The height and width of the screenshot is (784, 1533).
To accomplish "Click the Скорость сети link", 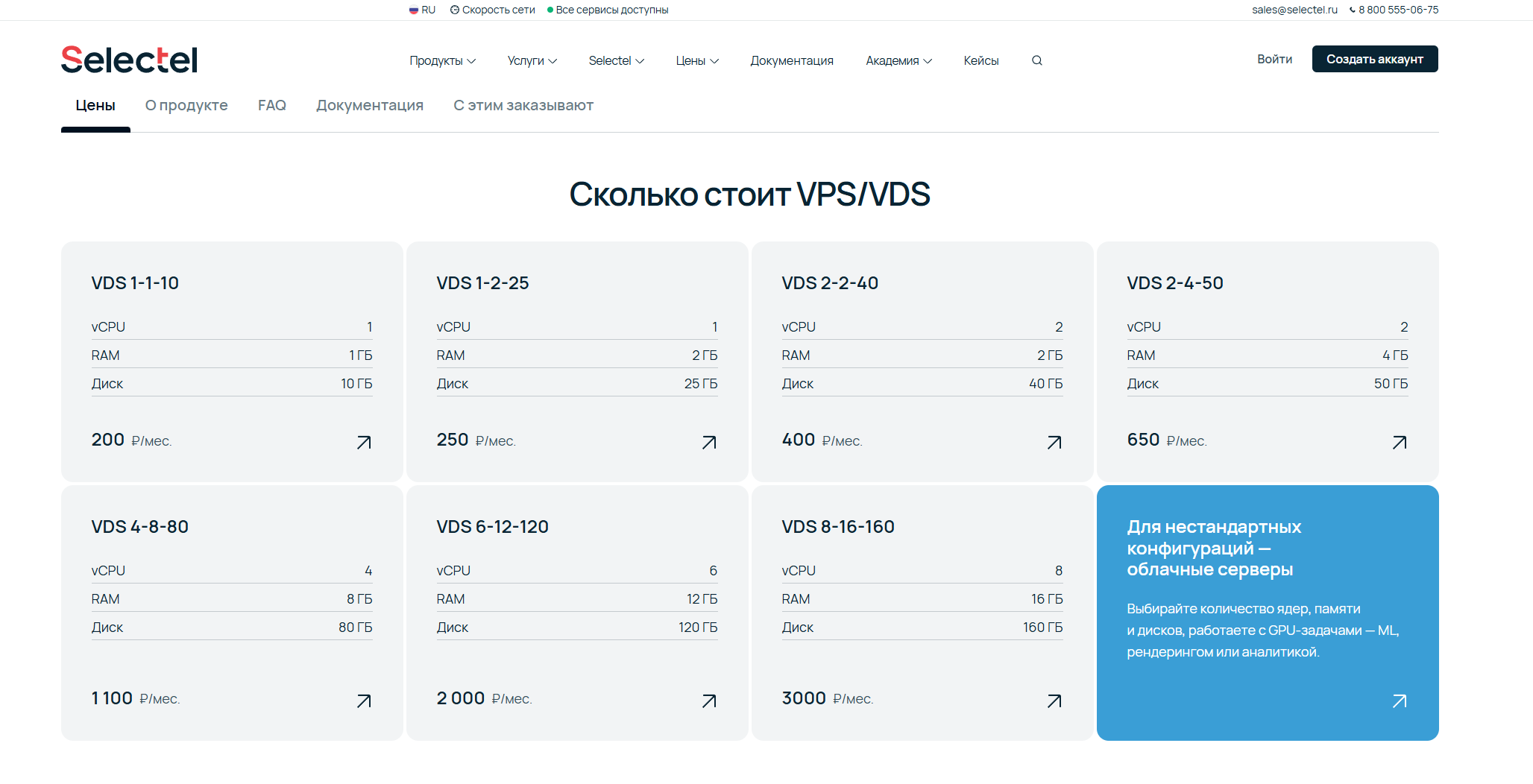I will click(x=499, y=10).
